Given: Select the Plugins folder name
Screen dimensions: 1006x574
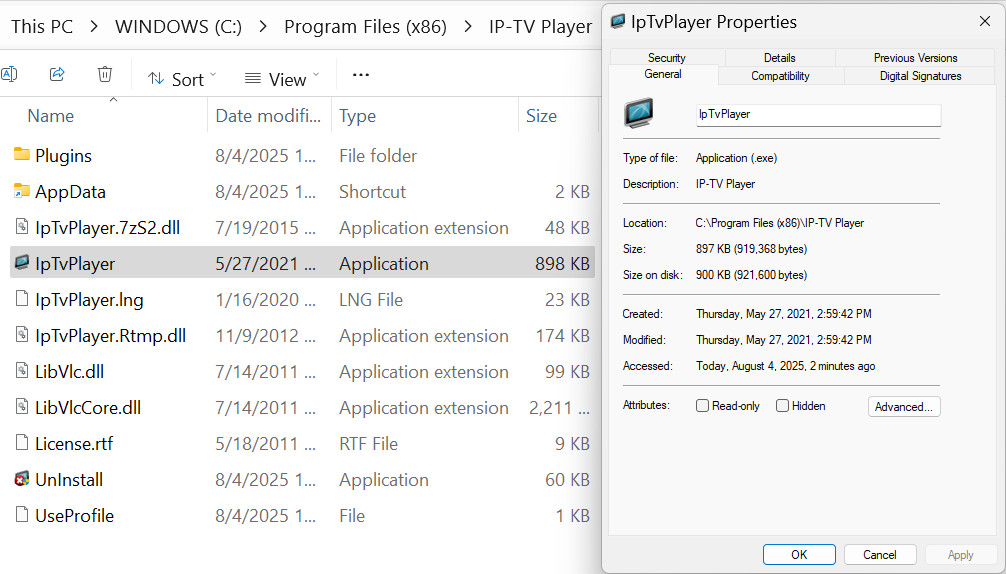Looking at the screenshot, I should click(x=64, y=156).
